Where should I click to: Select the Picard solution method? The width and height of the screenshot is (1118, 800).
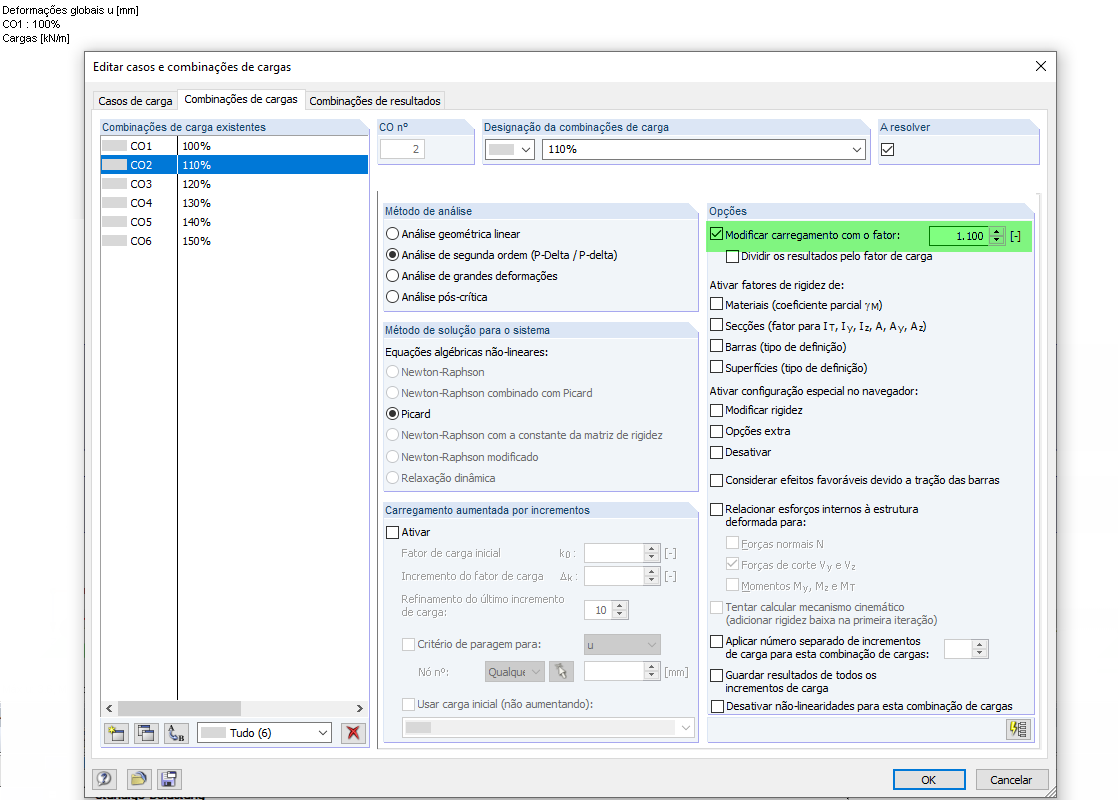(x=392, y=414)
